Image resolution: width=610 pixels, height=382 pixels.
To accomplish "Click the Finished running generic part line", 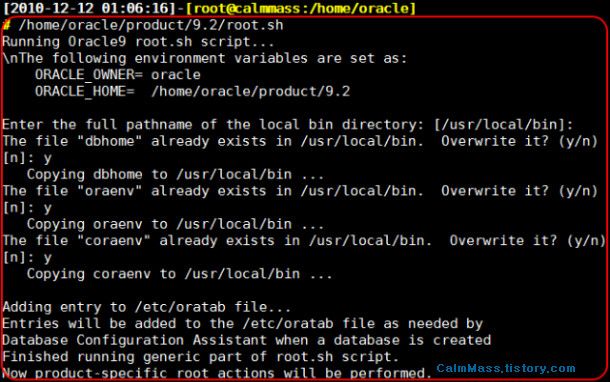I will tap(201, 357).
